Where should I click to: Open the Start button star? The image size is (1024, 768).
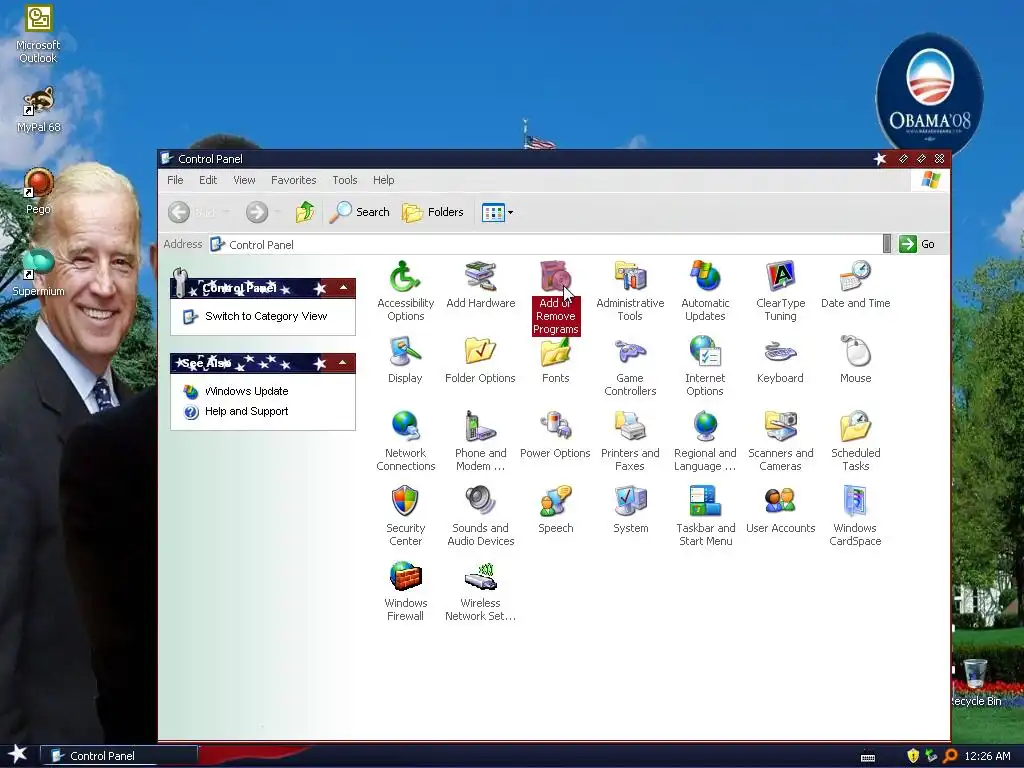18,754
